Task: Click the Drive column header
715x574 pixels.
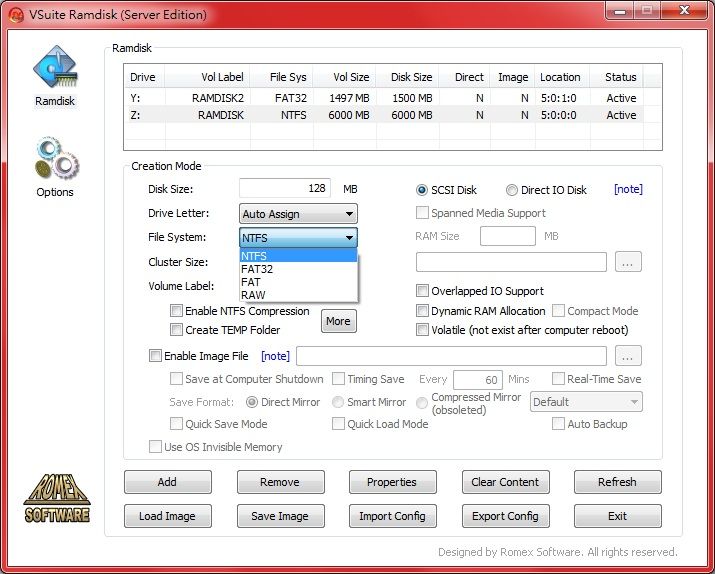Action: coord(145,77)
